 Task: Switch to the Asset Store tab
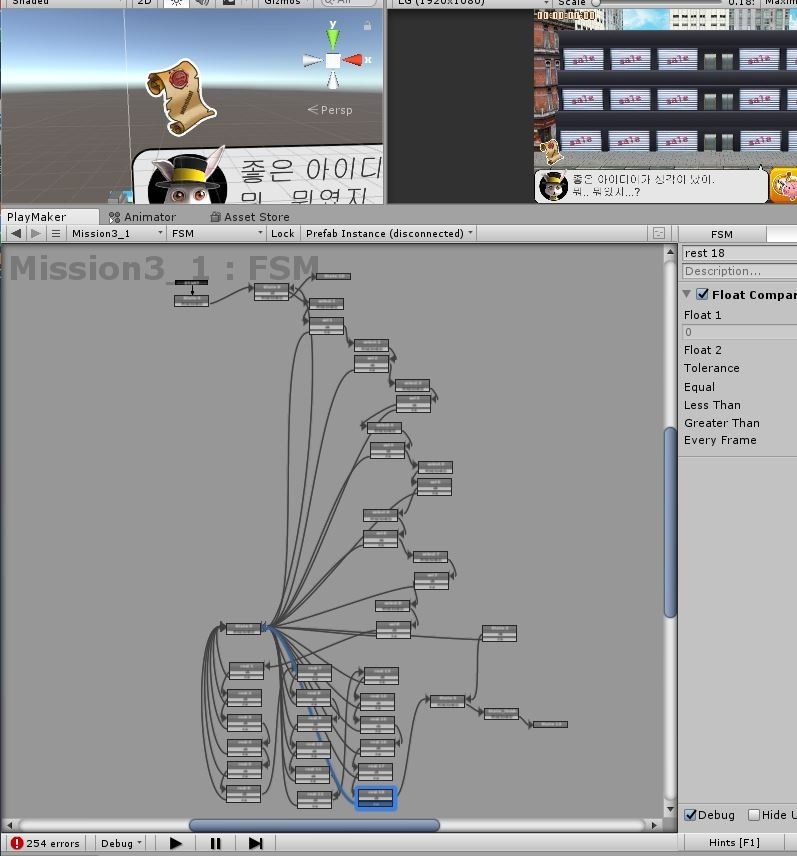click(250, 217)
